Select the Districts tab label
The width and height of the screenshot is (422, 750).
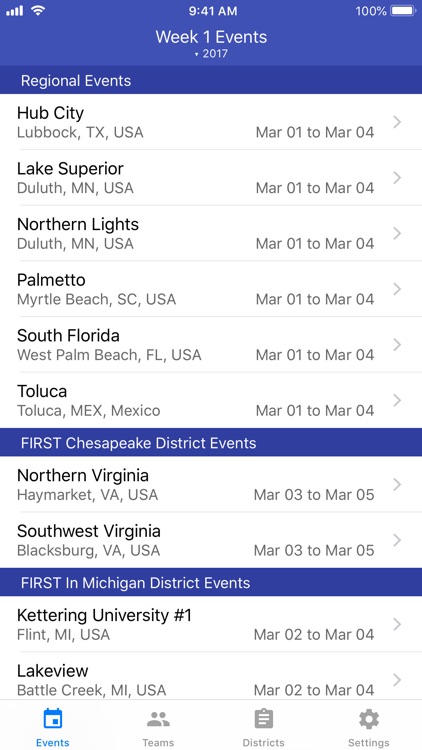tap(264, 742)
